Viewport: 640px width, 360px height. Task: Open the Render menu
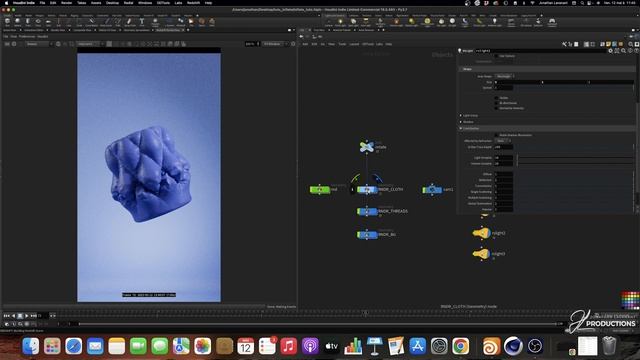coord(67,2)
